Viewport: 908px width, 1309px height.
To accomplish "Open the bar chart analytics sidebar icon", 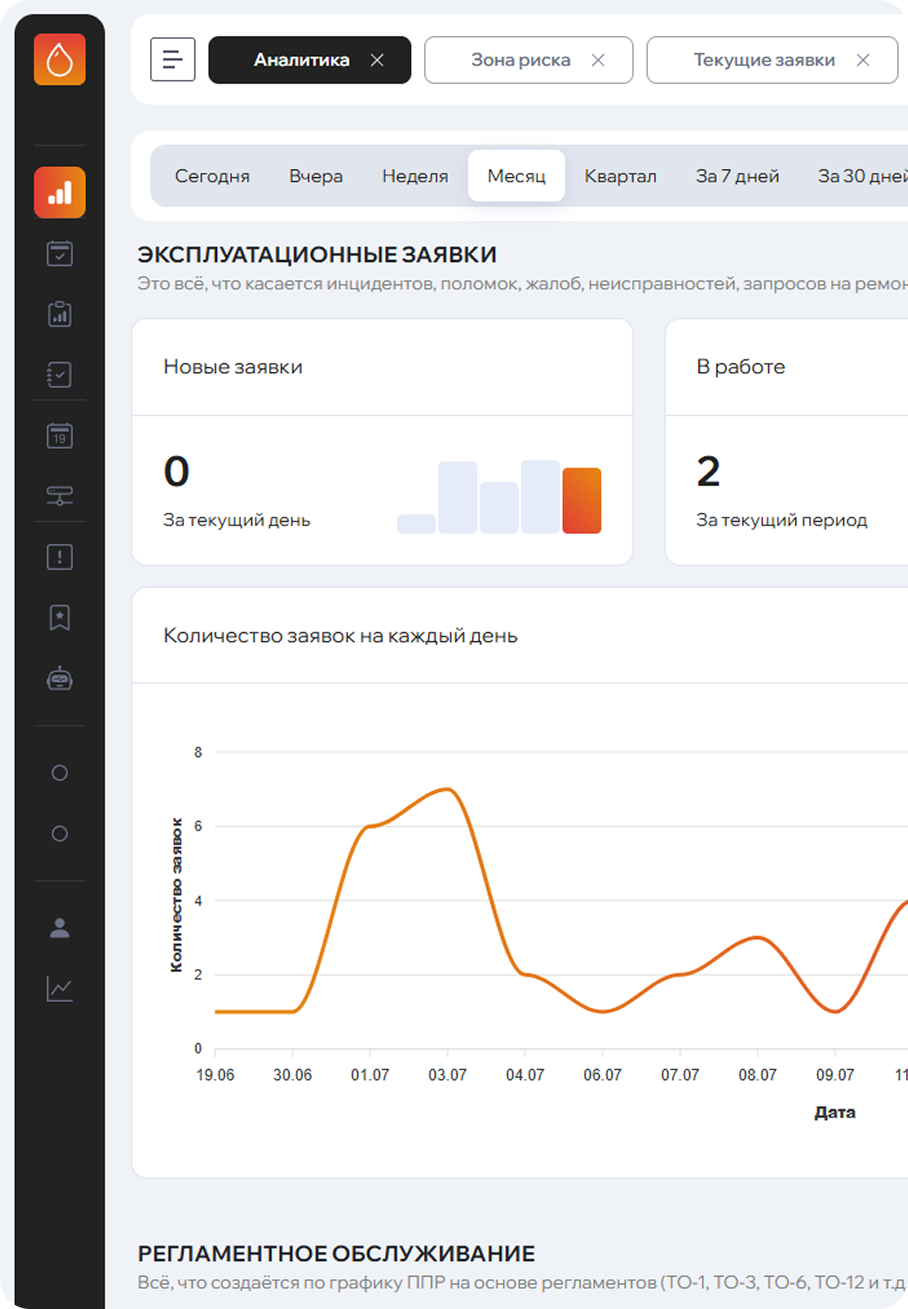I will (59, 192).
